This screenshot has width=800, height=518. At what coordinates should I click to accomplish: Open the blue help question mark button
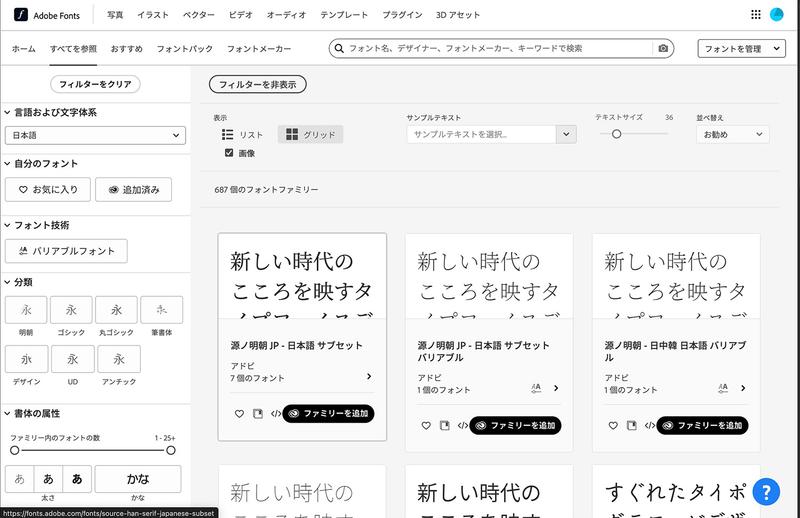[x=765, y=491]
